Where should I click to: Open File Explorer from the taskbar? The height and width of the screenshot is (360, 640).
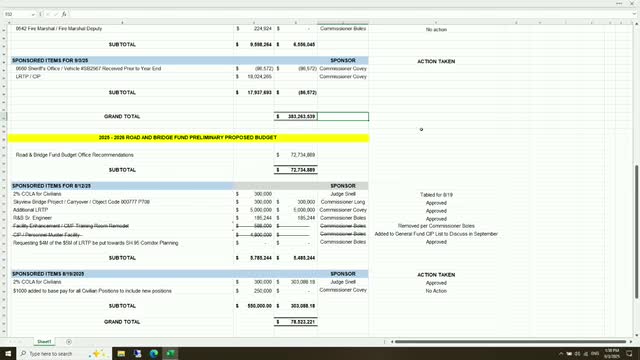pyautogui.click(x=121, y=353)
